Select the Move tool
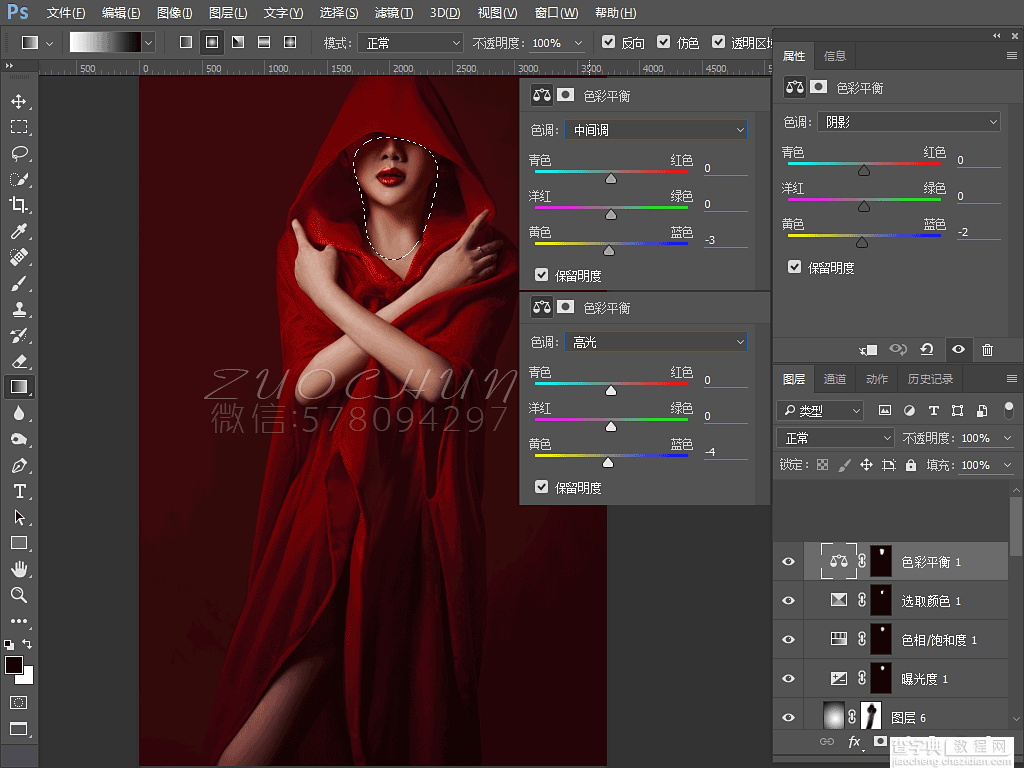1024x768 pixels. click(18, 101)
